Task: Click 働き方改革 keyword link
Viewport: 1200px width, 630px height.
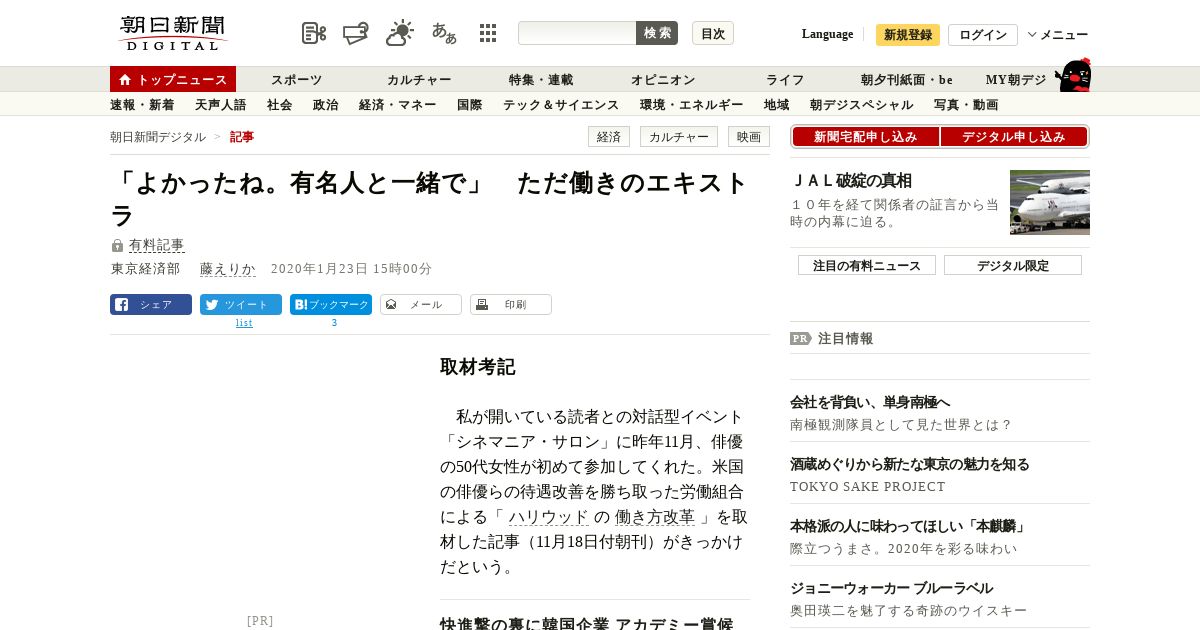Action: coord(655,517)
